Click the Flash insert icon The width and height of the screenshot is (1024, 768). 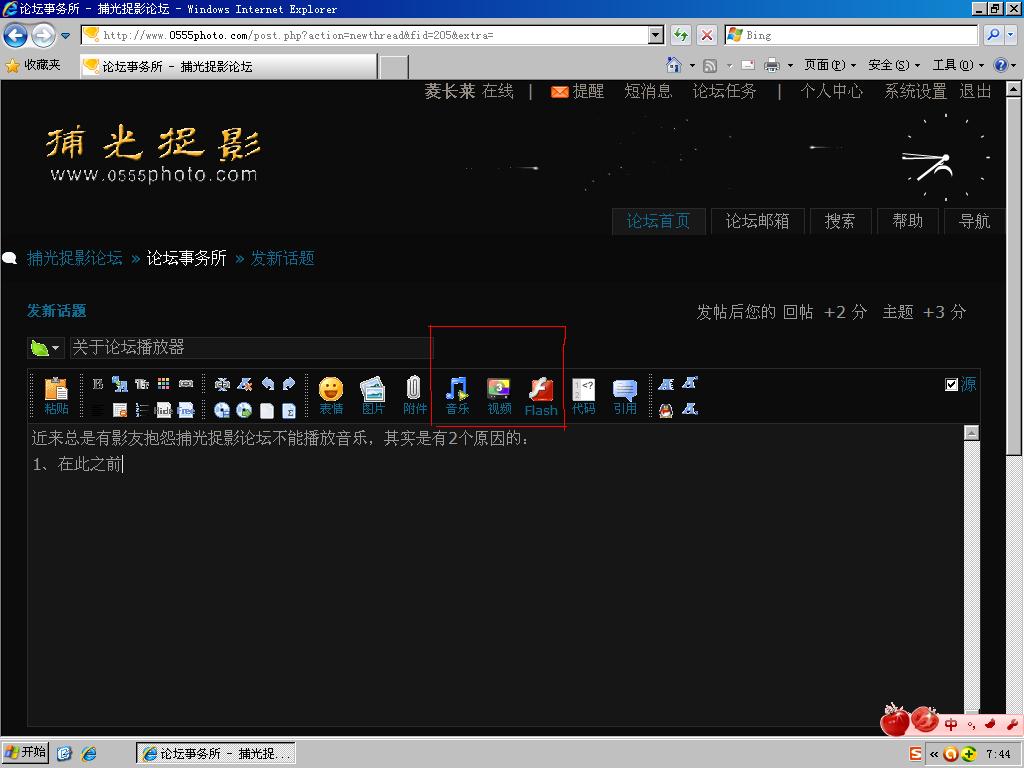(x=541, y=395)
